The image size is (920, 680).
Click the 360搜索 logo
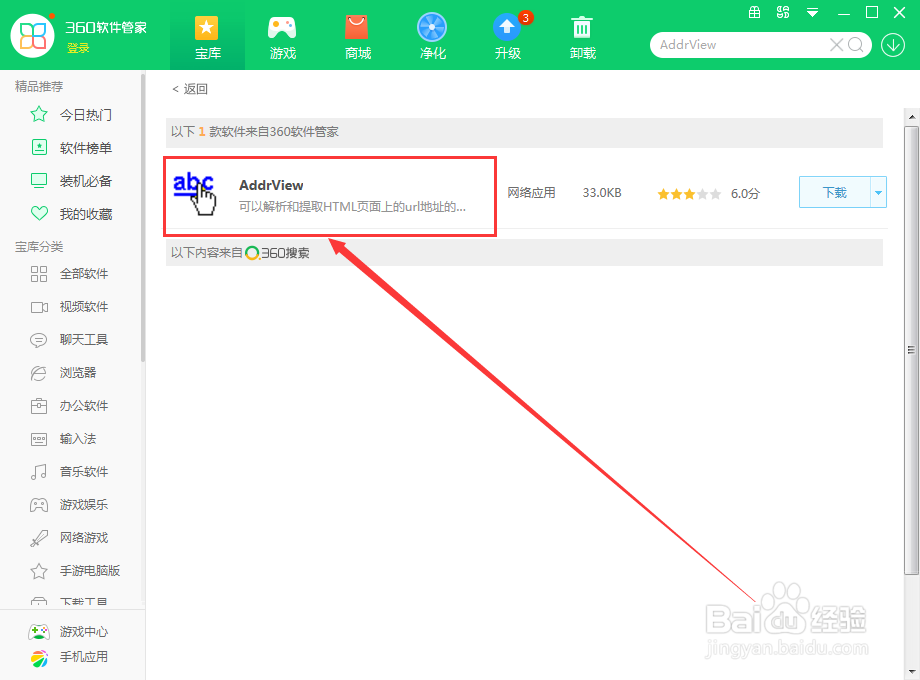(278, 253)
